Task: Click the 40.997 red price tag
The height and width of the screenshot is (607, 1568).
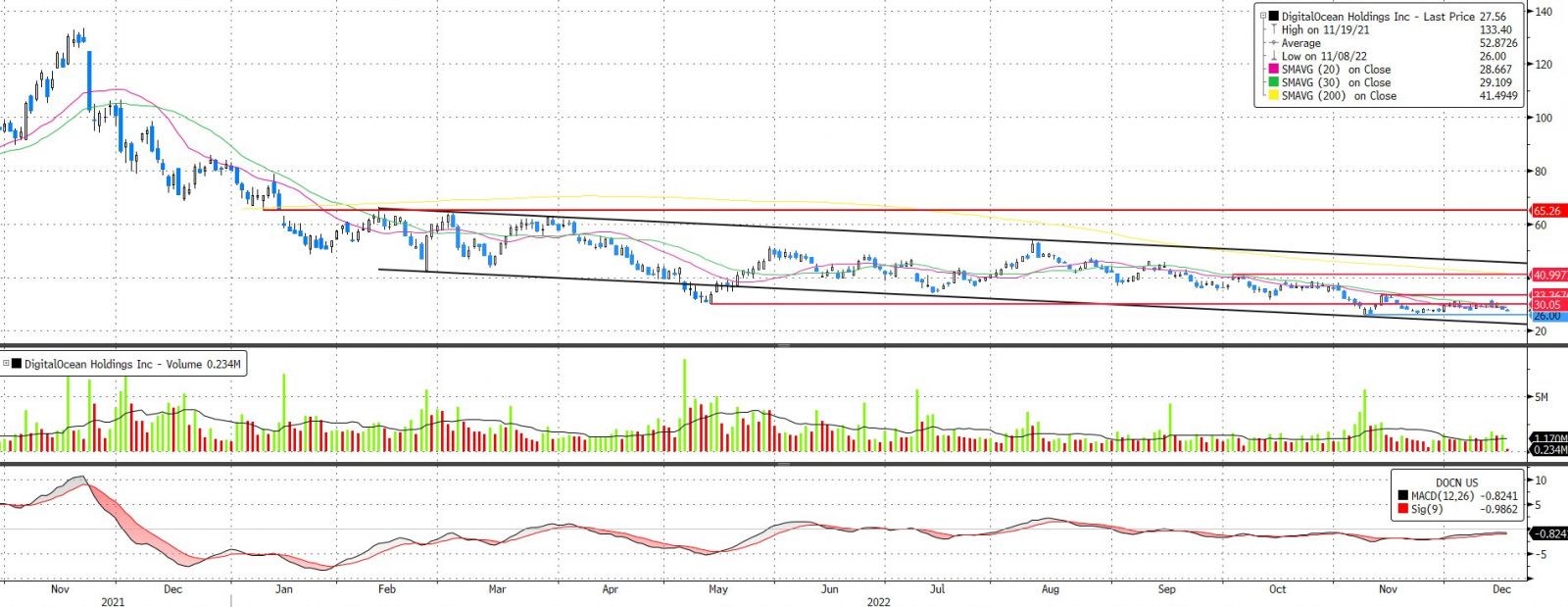Action: tap(1549, 276)
